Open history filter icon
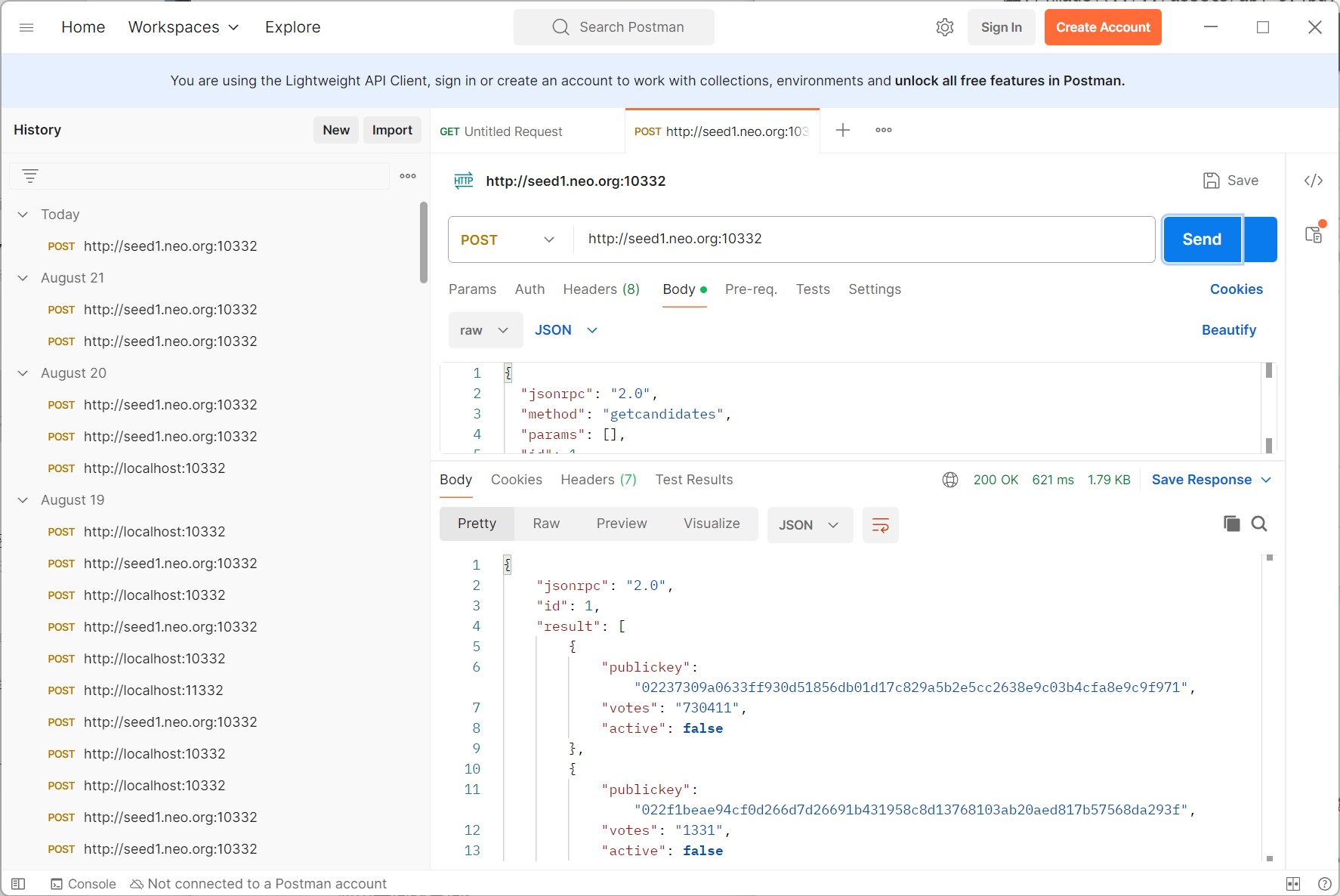1340x896 pixels. tap(30, 176)
